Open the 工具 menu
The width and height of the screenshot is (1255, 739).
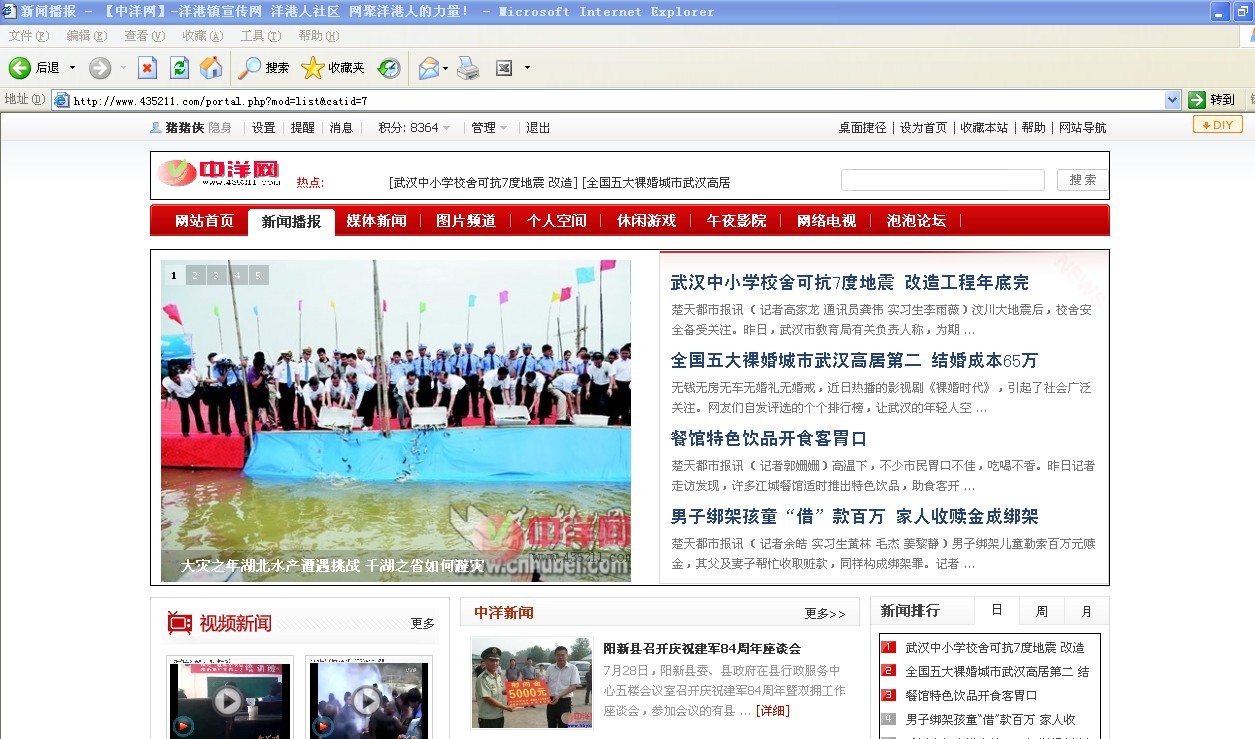260,36
